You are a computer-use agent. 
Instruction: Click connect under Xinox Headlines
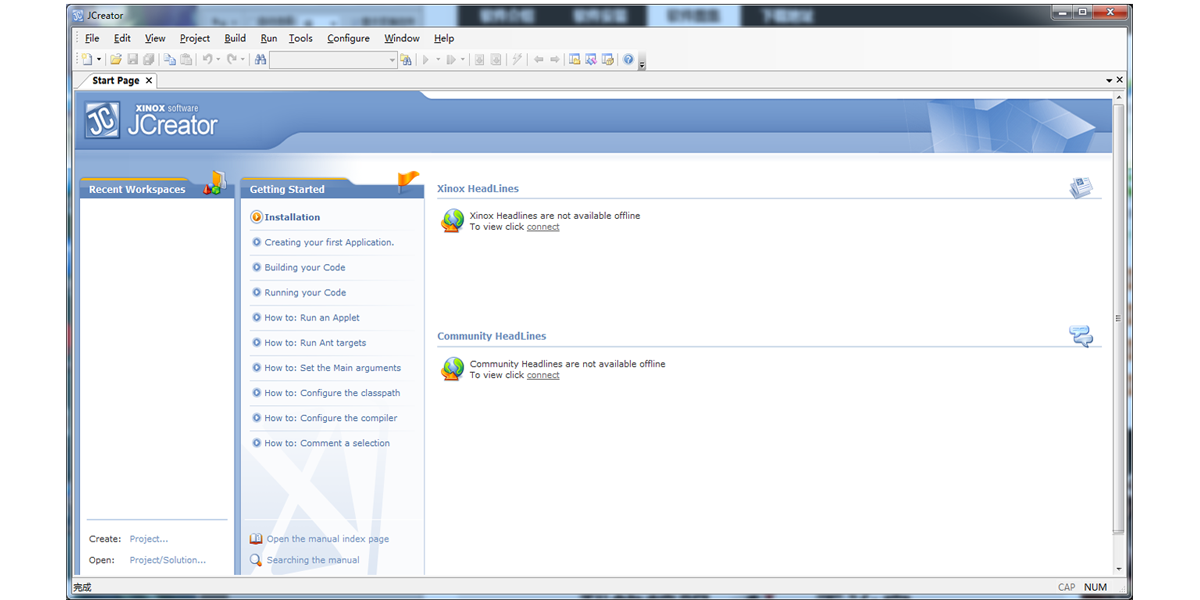(543, 227)
